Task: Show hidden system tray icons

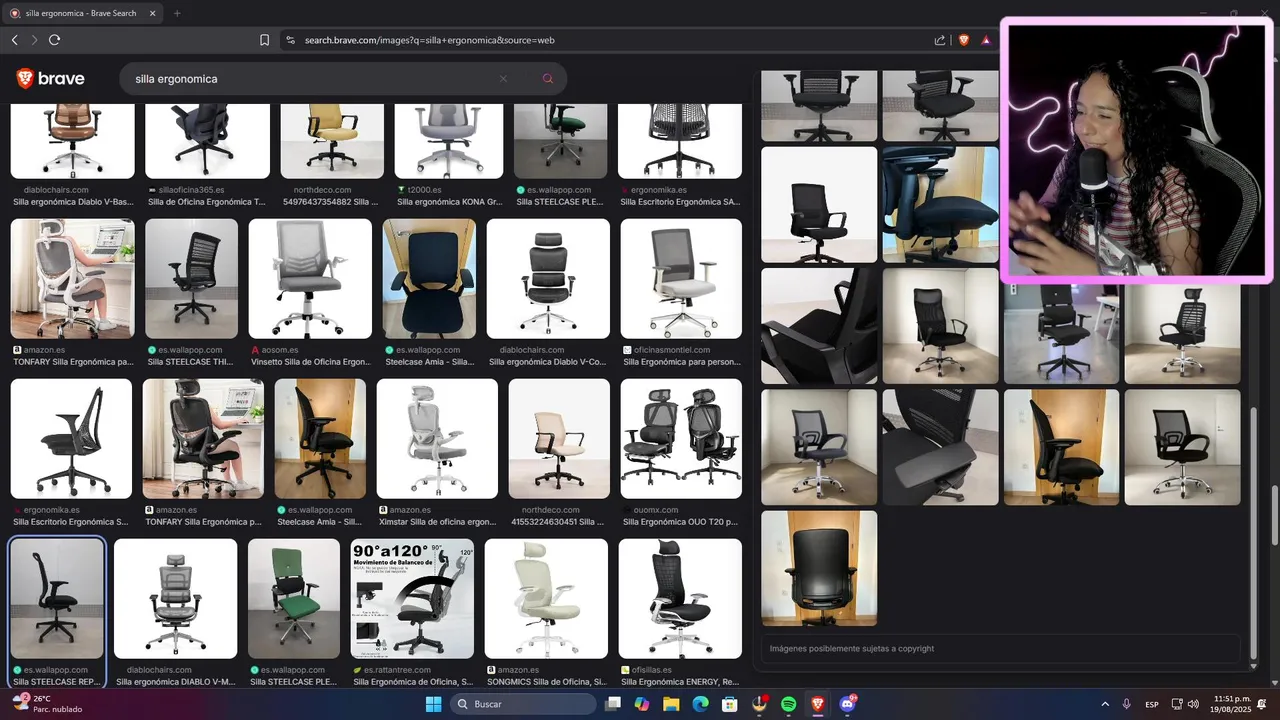Action: (1105, 704)
